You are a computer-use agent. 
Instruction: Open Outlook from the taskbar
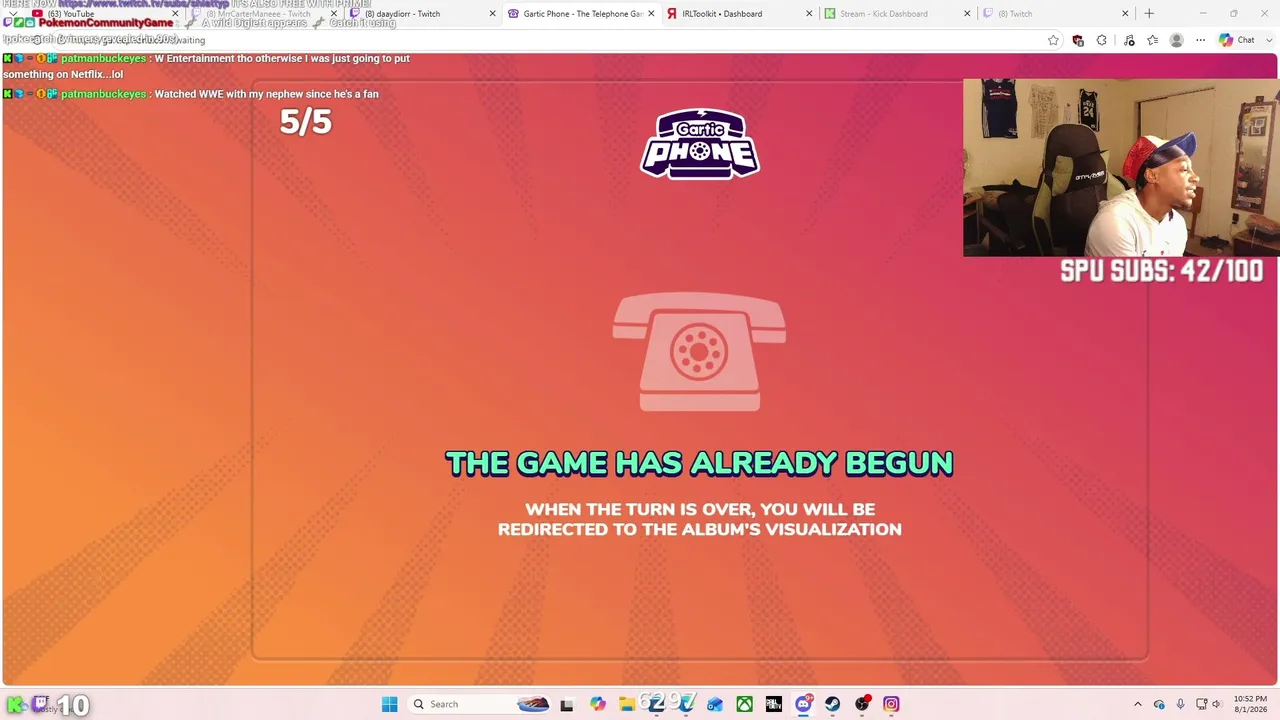715,704
